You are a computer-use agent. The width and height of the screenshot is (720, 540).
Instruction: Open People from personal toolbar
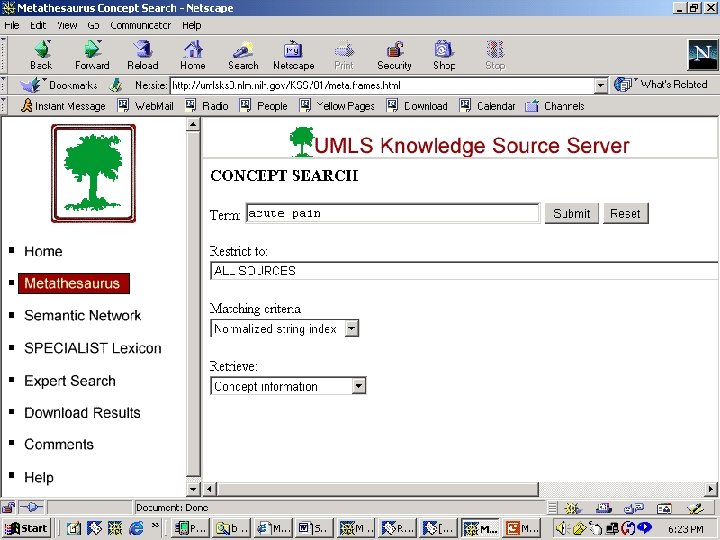(264, 106)
